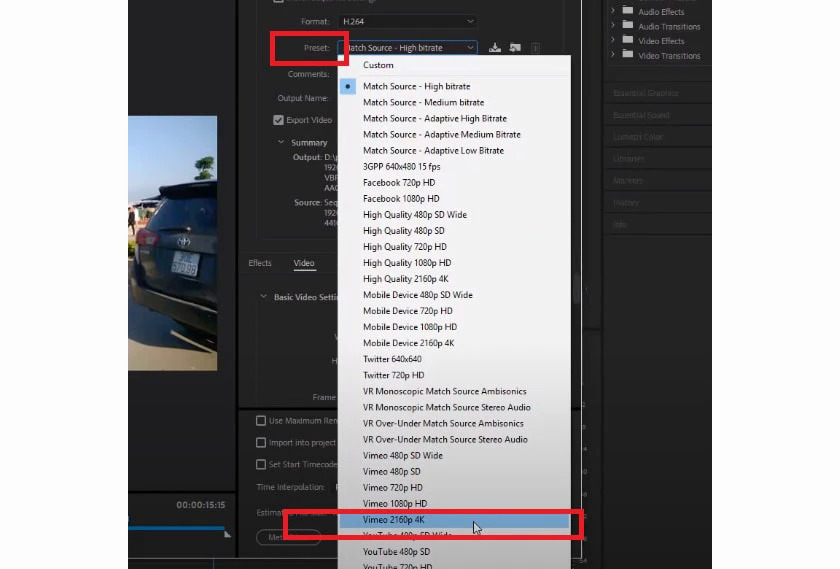The image size is (840, 569).
Task: Click the 00:00:15:15 timecode display
Action: click(x=201, y=505)
